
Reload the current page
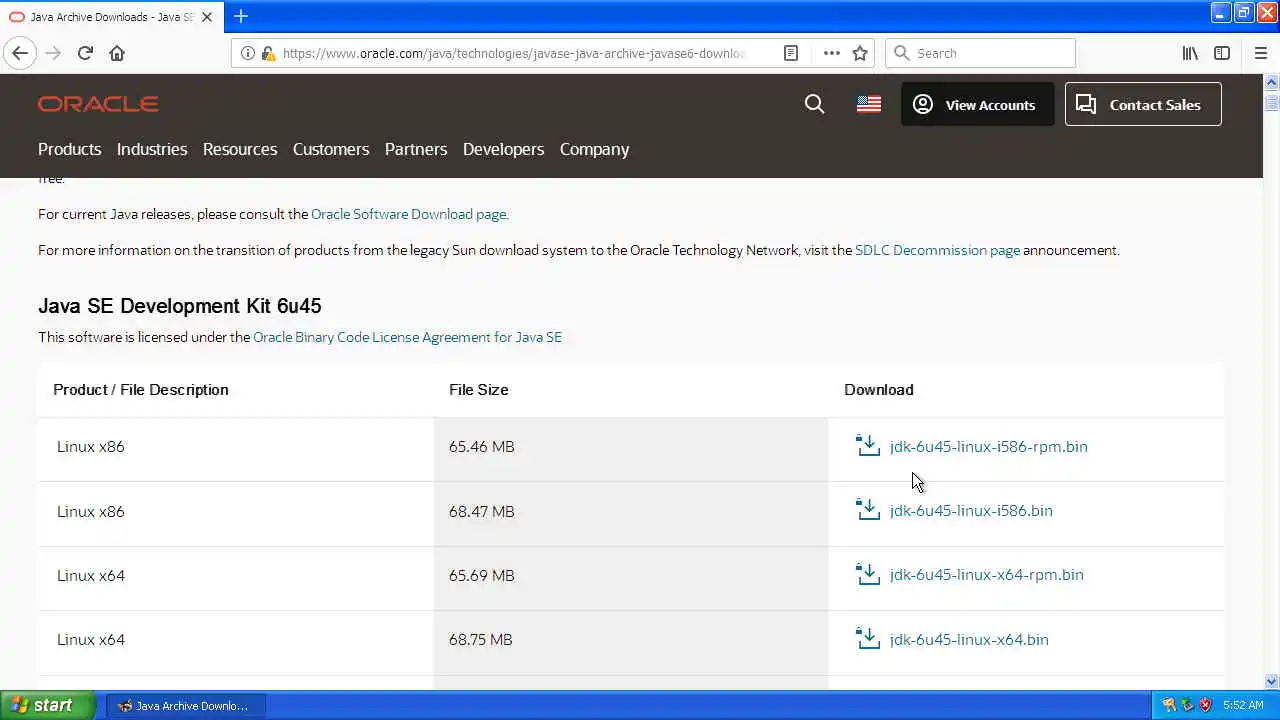click(85, 53)
